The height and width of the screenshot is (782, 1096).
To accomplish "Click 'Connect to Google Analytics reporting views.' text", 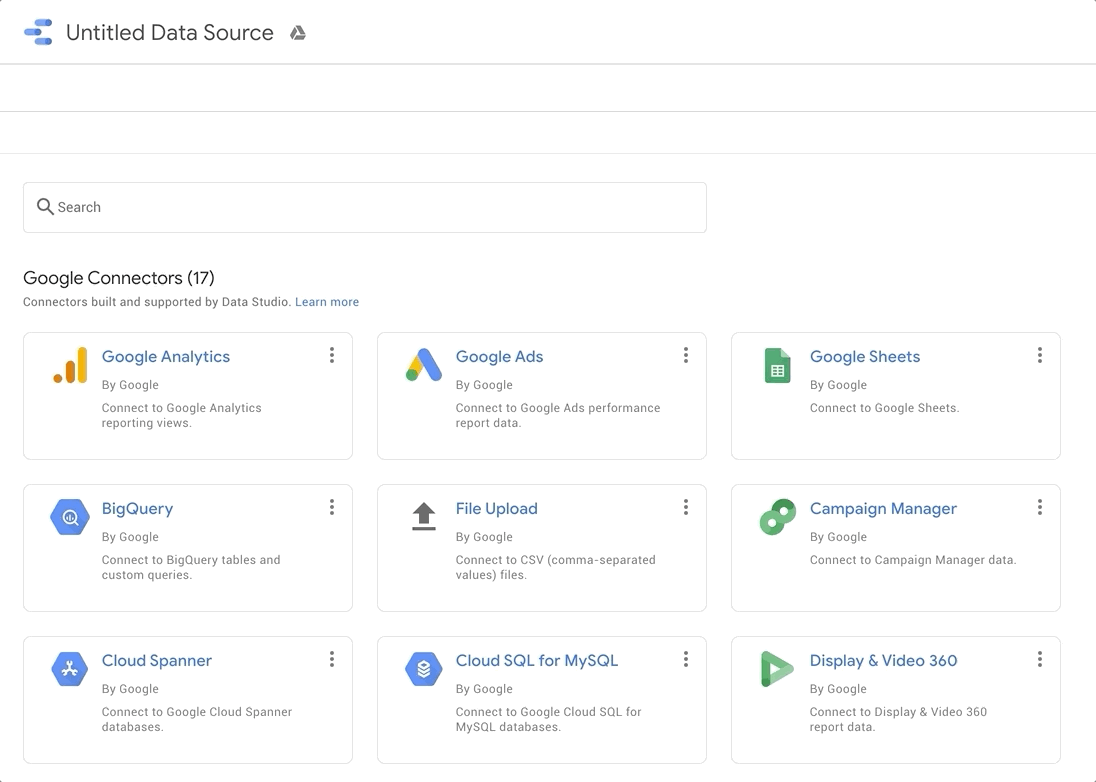I will click(x=182, y=415).
